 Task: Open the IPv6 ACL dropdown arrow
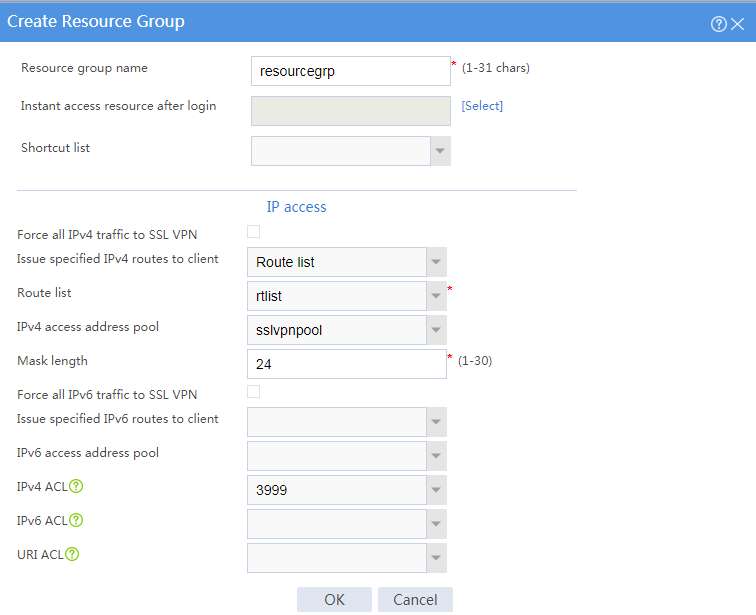pyautogui.click(x=436, y=524)
